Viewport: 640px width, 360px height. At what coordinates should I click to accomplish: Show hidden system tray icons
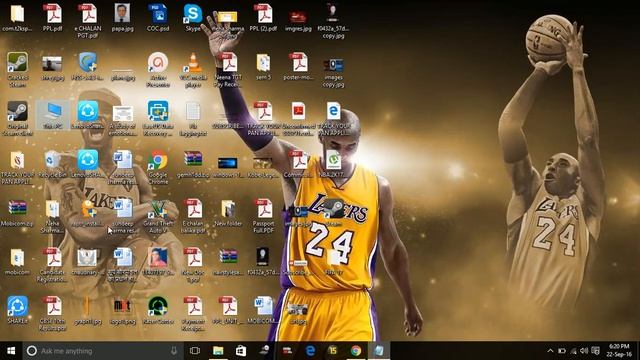550,351
